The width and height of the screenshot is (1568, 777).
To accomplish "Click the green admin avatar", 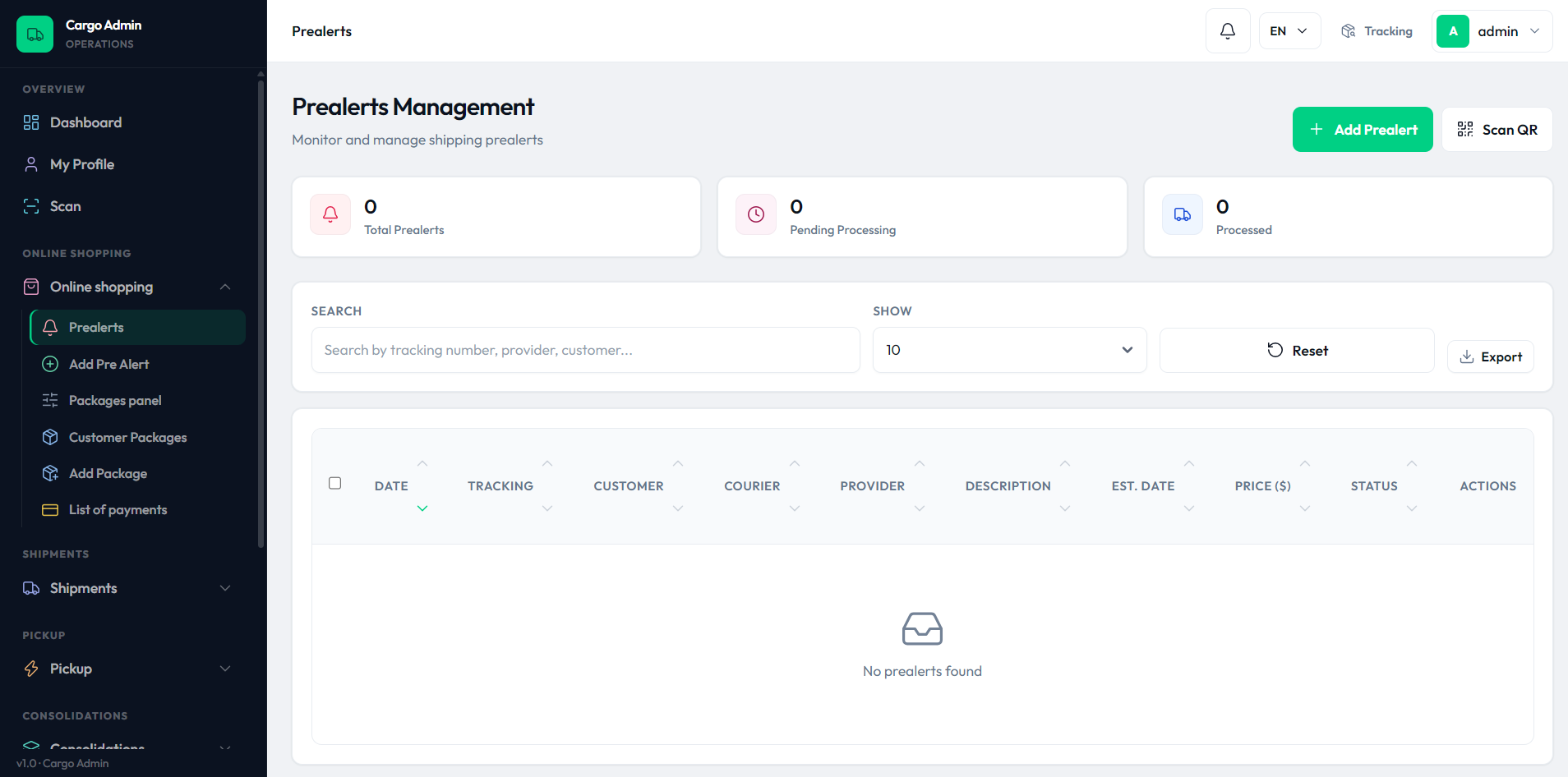I will [x=1453, y=31].
